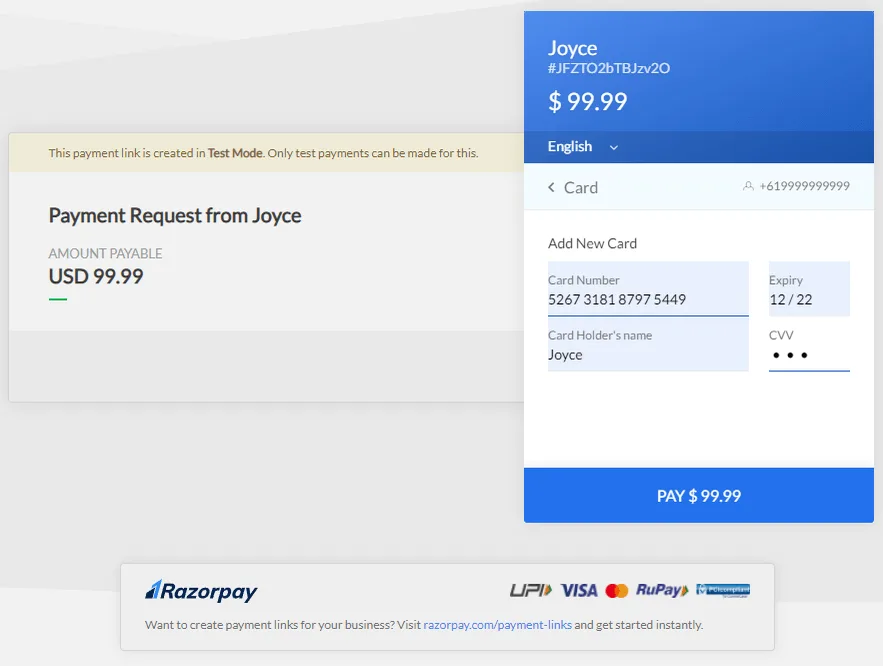The height and width of the screenshot is (666, 883).
Task: Open the English language dropdown
Action: click(x=583, y=147)
